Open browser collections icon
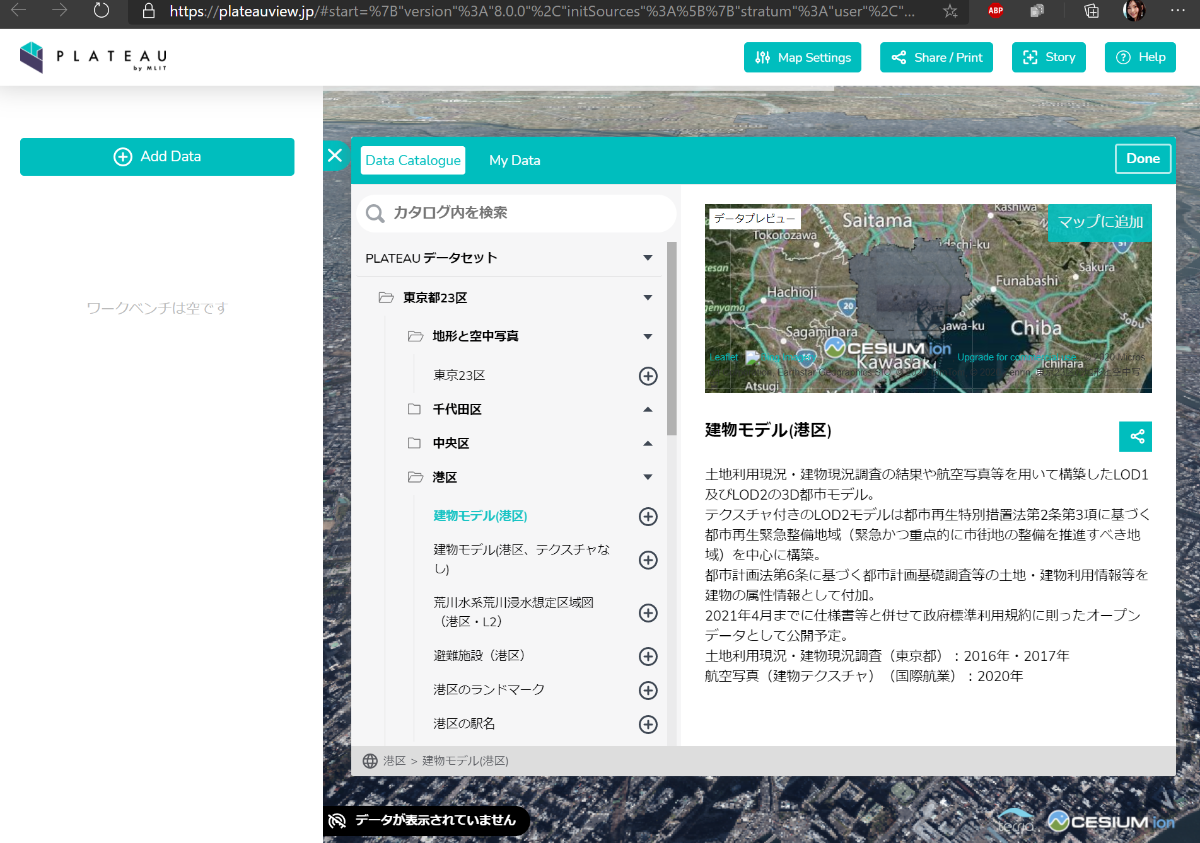1200x843 pixels. (1092, 11)
